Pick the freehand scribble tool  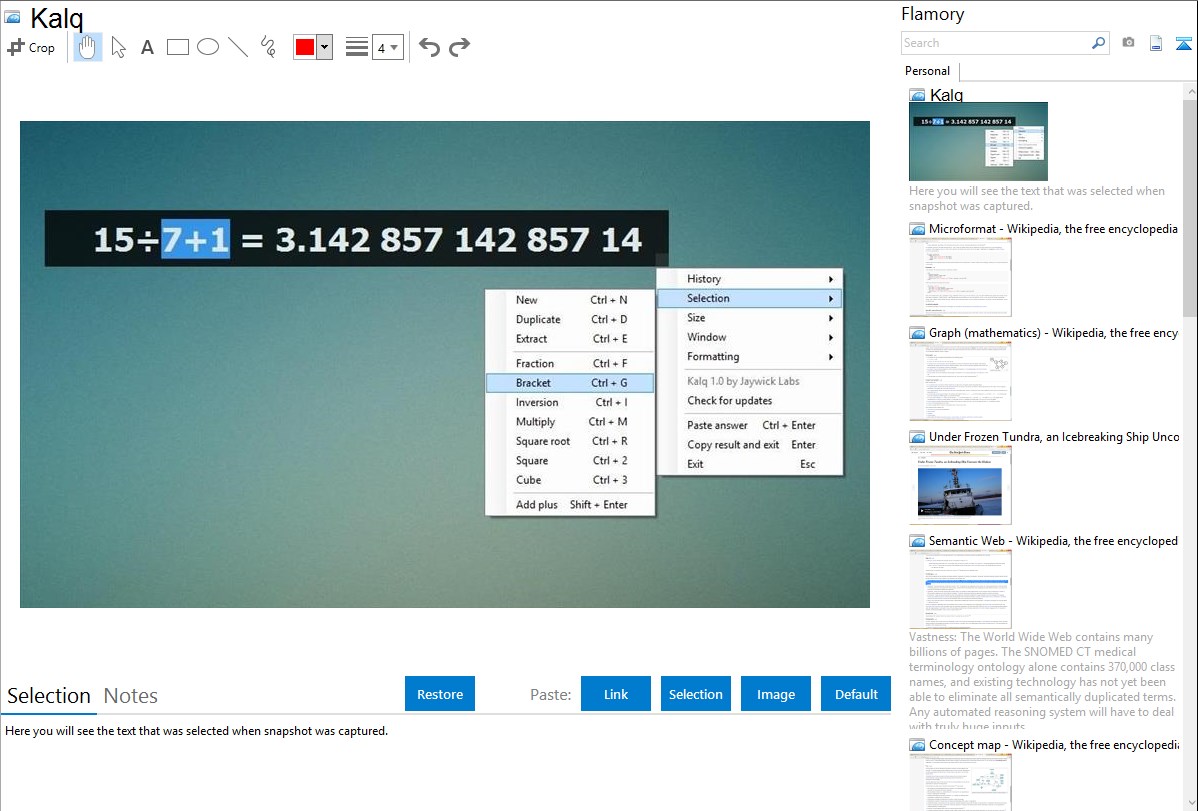[268, 47]
